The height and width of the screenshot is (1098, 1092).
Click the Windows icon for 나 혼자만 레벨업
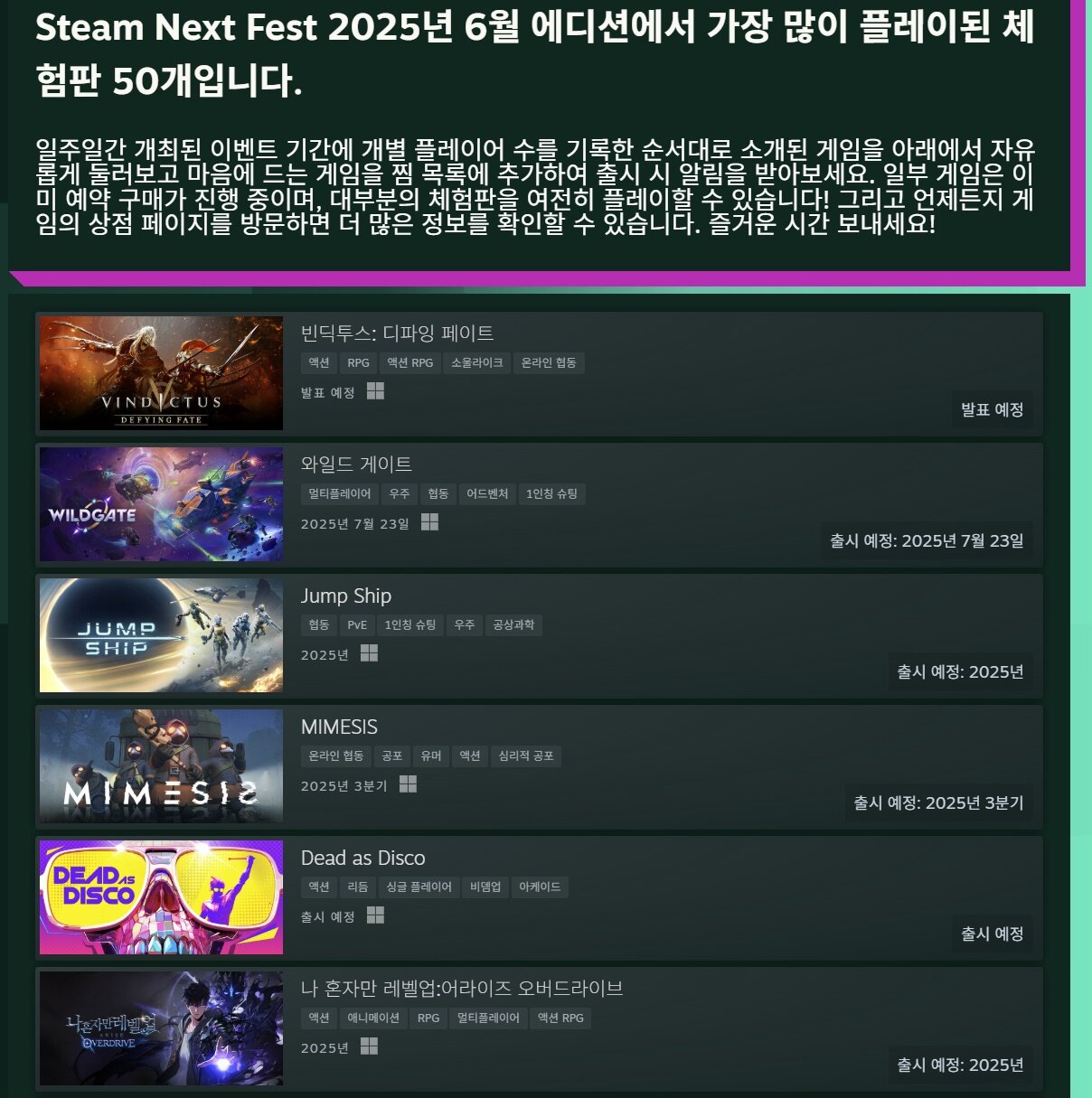coord(369,1046)
